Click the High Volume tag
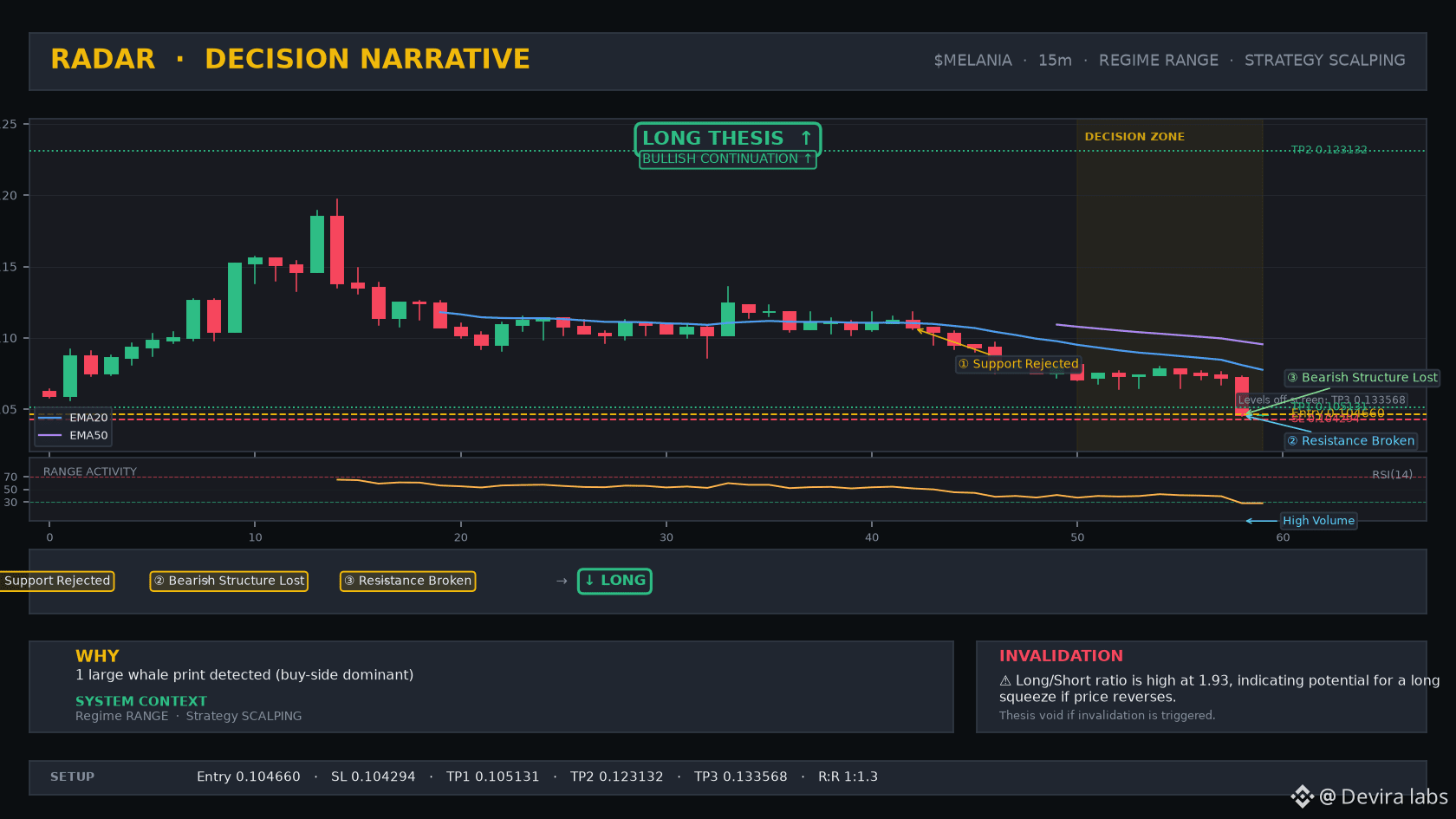Screen dimensions: 1456x819 pyautogui.click(x=1318, y=521)
